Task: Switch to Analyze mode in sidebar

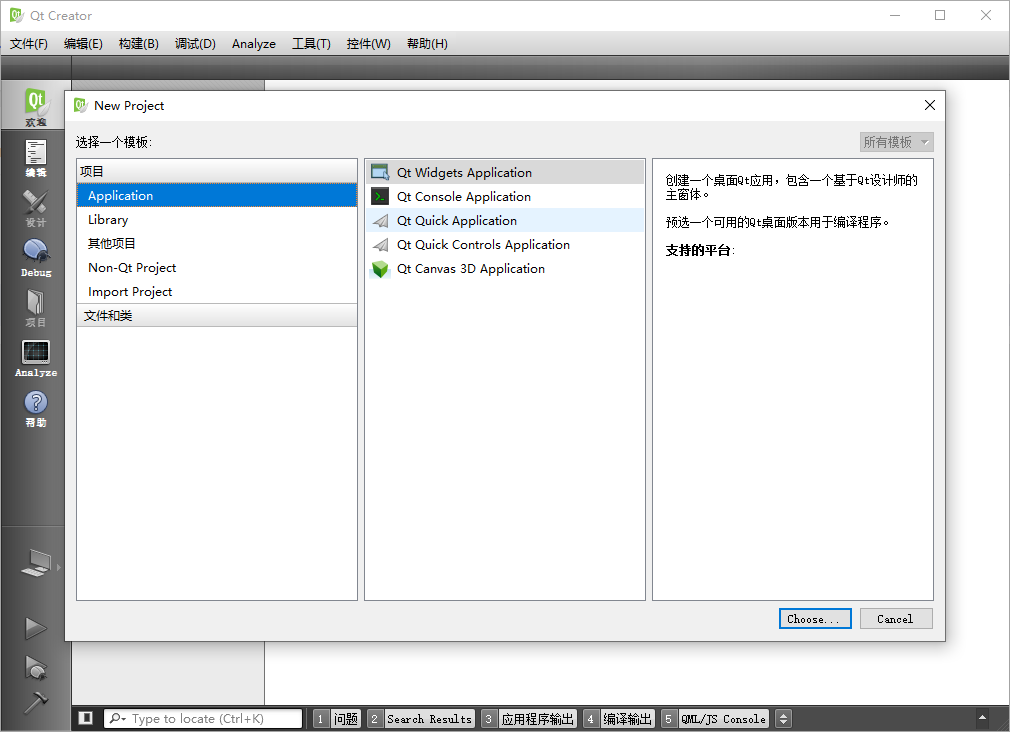Action: pyautogui.click(x=35, y=358)
